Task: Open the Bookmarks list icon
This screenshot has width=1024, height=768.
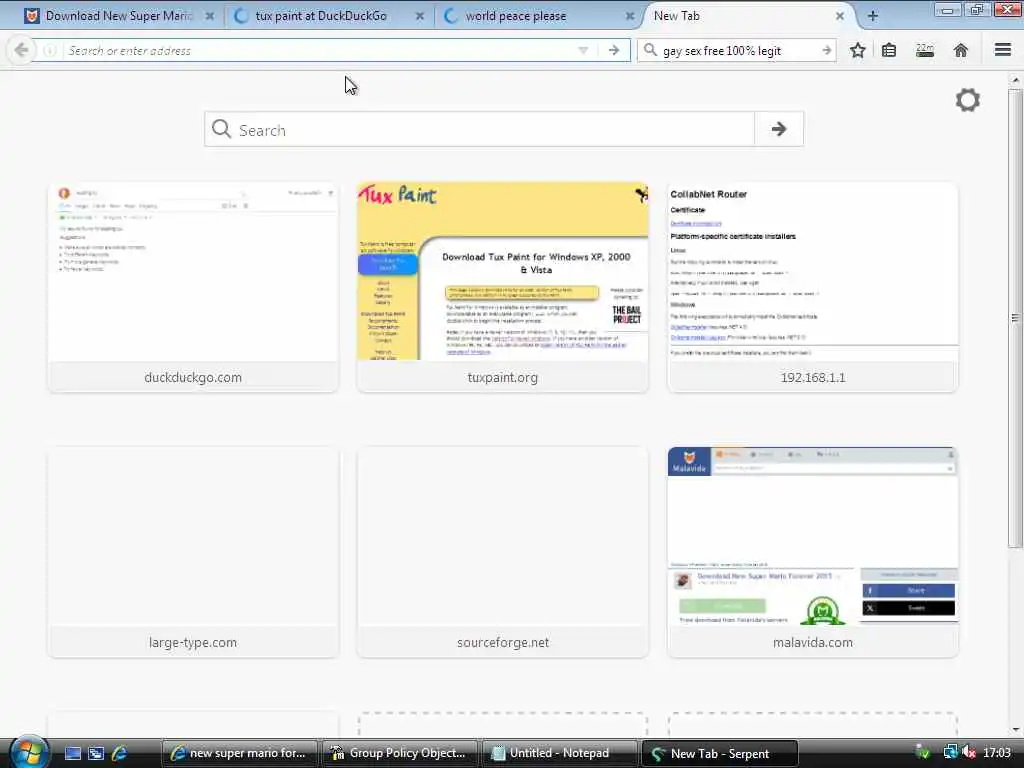Action: tap(889, 50)
